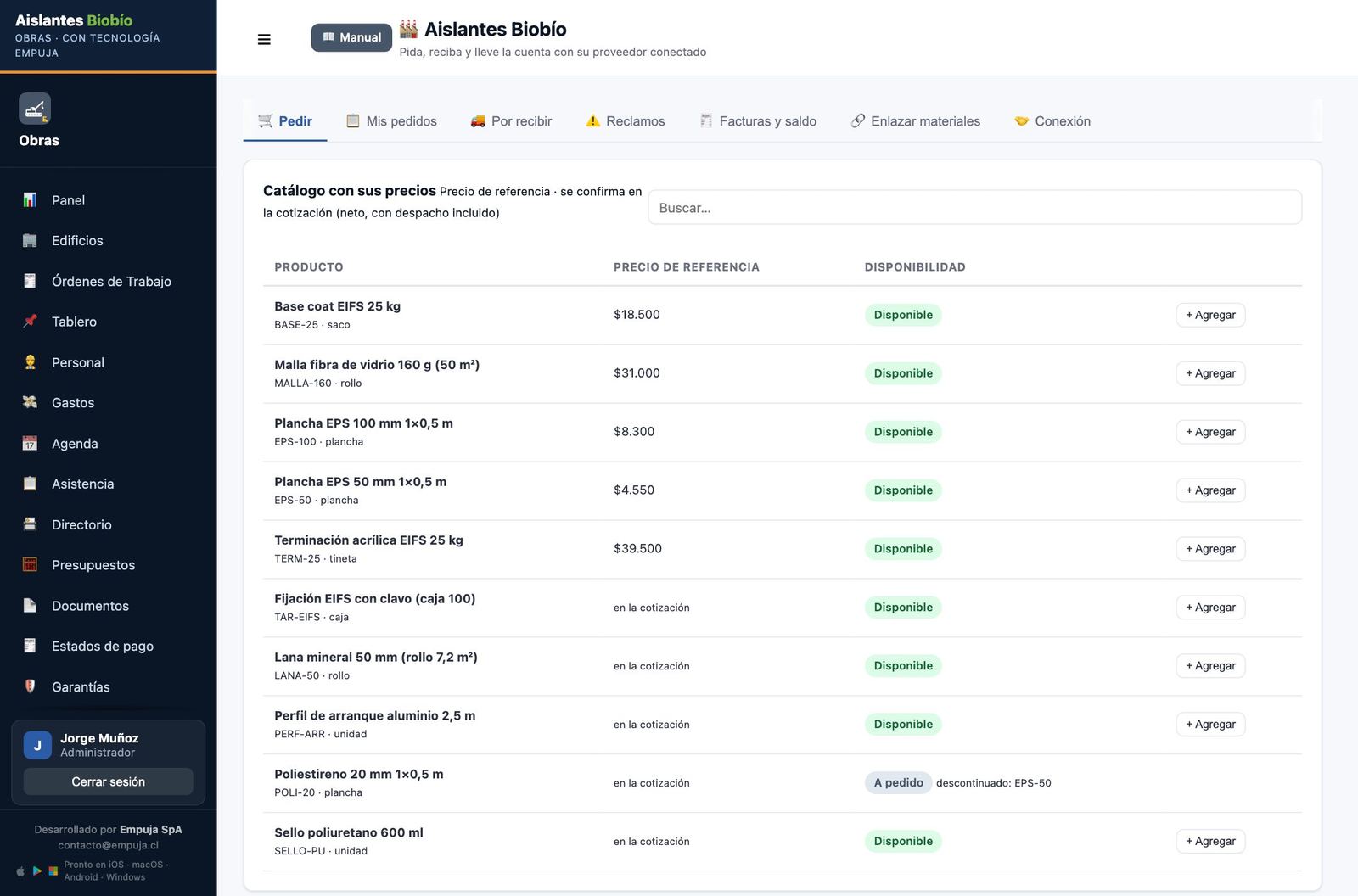This screenshot has width=1358, height=896.
Task: Click the Agenda calendar icon
Action: [30, 444]
